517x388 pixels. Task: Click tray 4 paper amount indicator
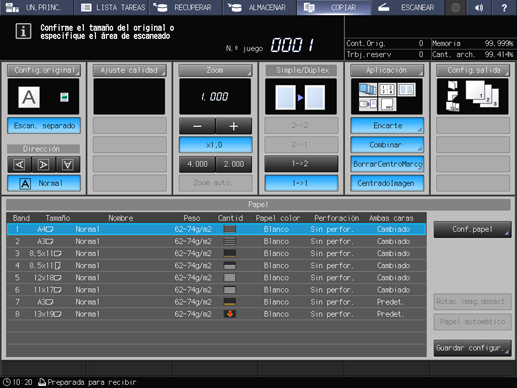[230, 266]
